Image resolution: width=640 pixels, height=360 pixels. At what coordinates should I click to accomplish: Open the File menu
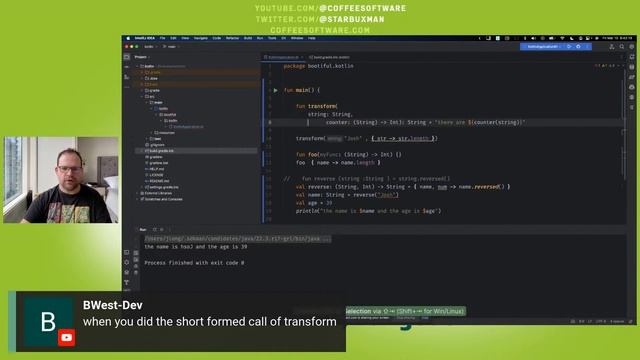tap(162, 38)
